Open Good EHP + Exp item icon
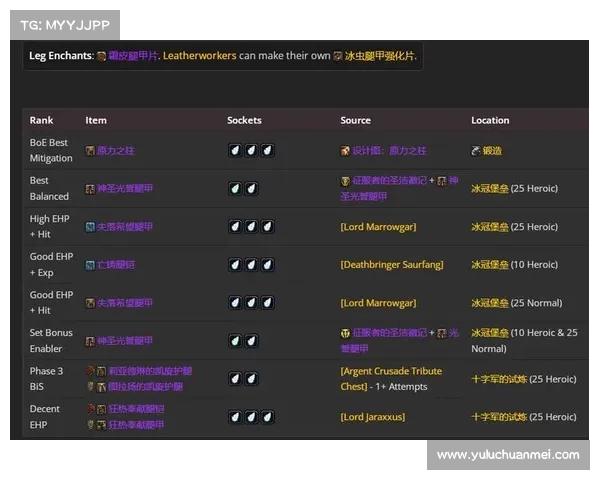Viewport: 600px width, 480px height. coord(90,265)
